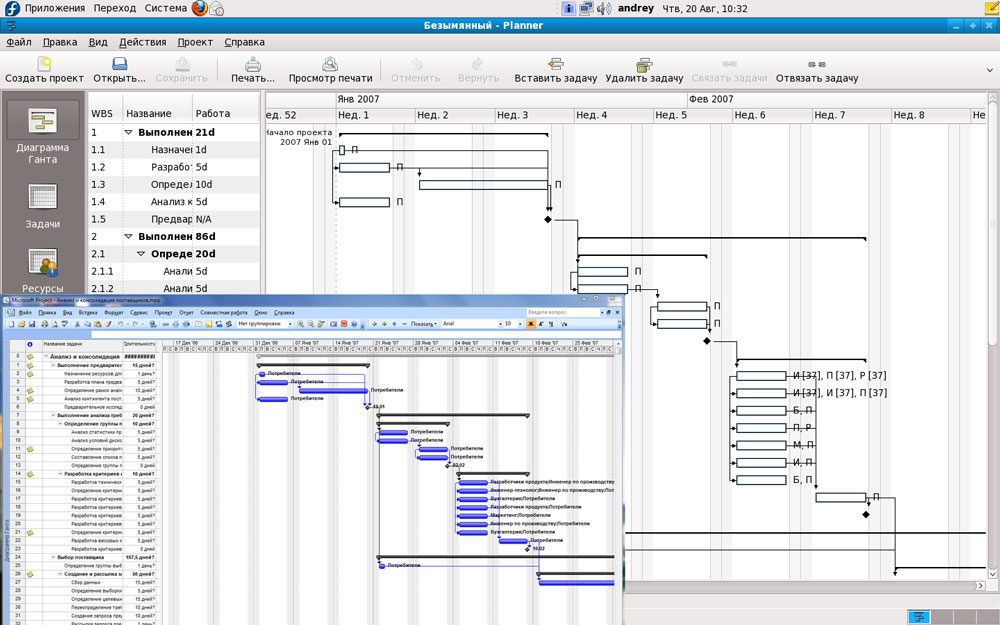Screen dimensions: 1000x625
Task: Collapse the WBS 2.1 subtask group
Action: pyautogui.click(x=141, y=255)
